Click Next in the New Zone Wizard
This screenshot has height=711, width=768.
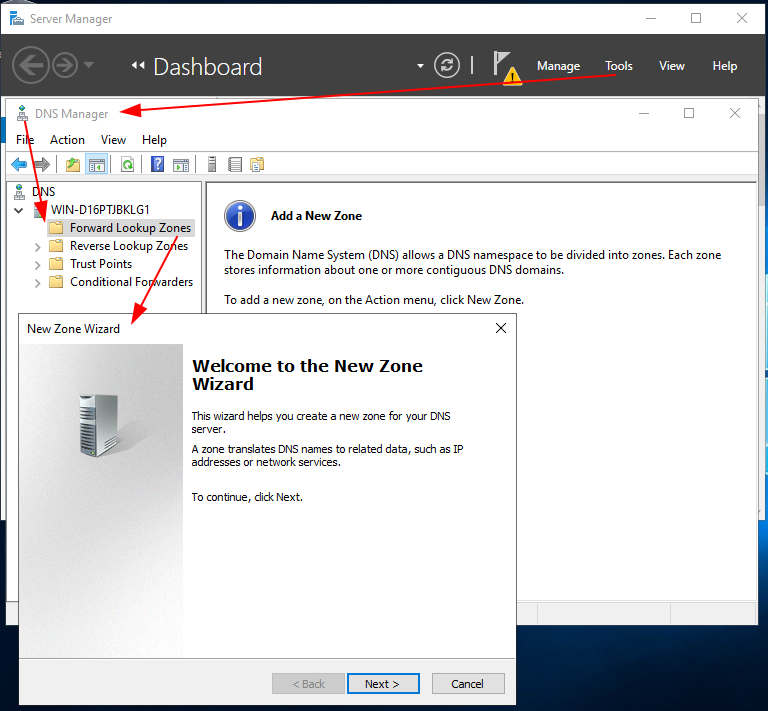(383, 684)
